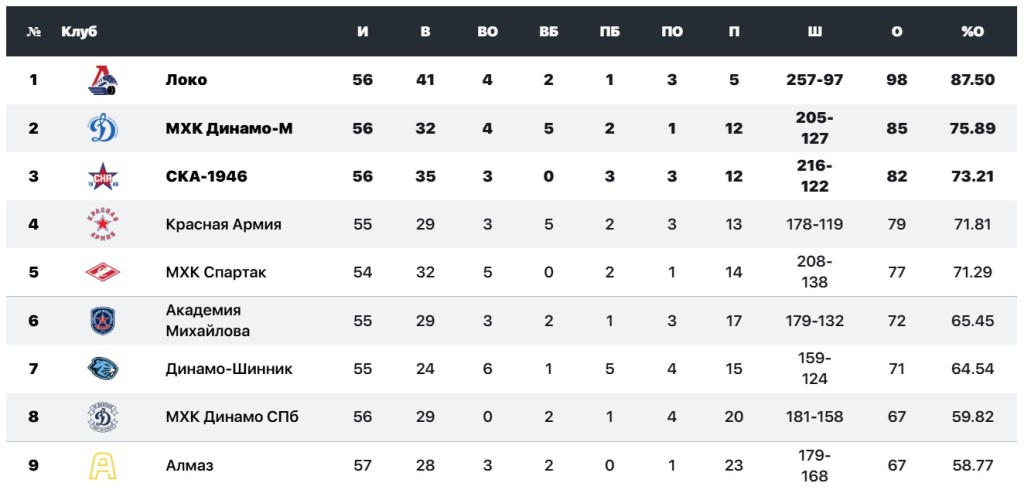The height and width of the screenshot is (500, 1024).
Task: Open the Алмаз team page
Action: coord(189,465)
